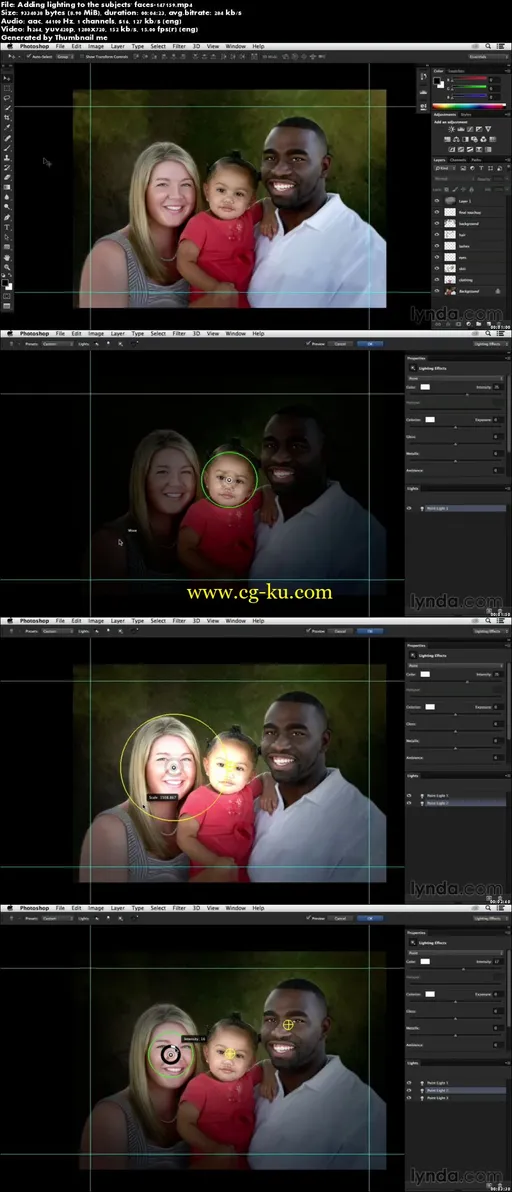Add a Brightness/Contrast adjustment
512x1192 pixels.
click(x=451, y=129)
